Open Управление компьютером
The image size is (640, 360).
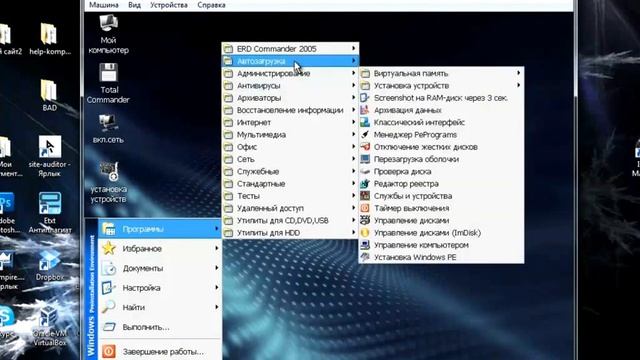point(441,245)
